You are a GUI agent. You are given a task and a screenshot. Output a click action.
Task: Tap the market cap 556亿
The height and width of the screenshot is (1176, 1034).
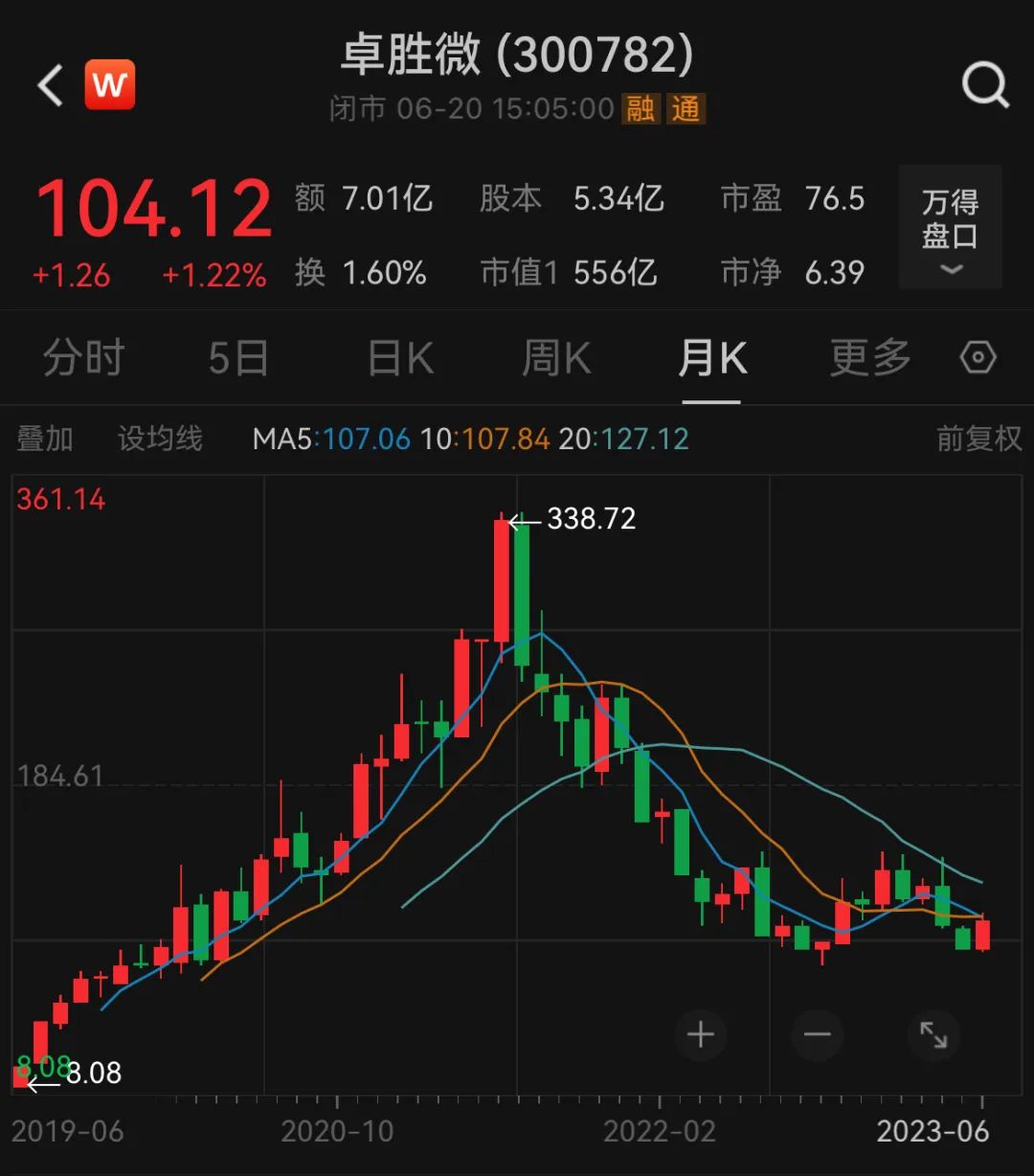pos(616,273)
